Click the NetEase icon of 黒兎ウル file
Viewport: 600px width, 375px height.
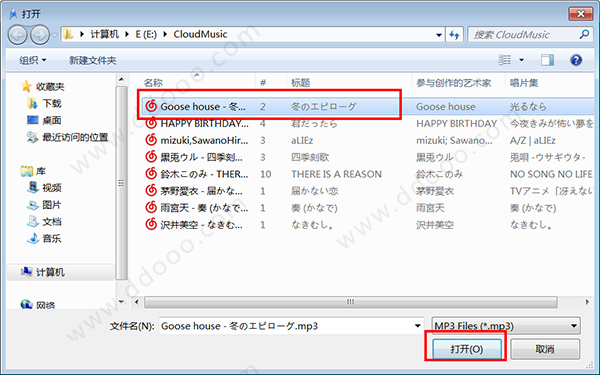tap(151, 157)
